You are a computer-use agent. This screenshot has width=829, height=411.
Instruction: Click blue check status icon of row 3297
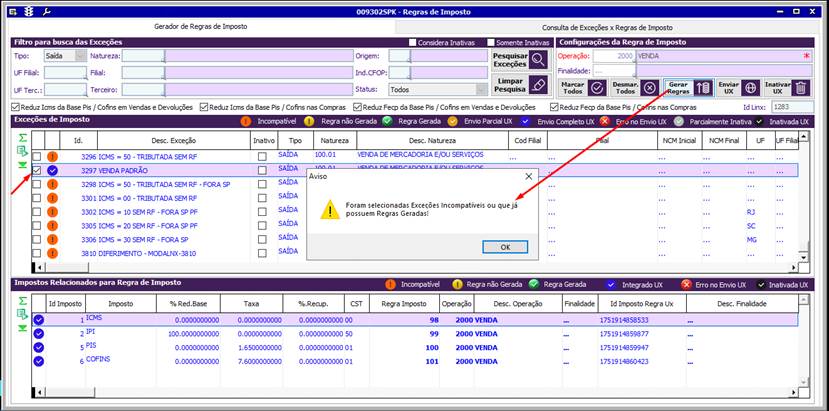52,170
